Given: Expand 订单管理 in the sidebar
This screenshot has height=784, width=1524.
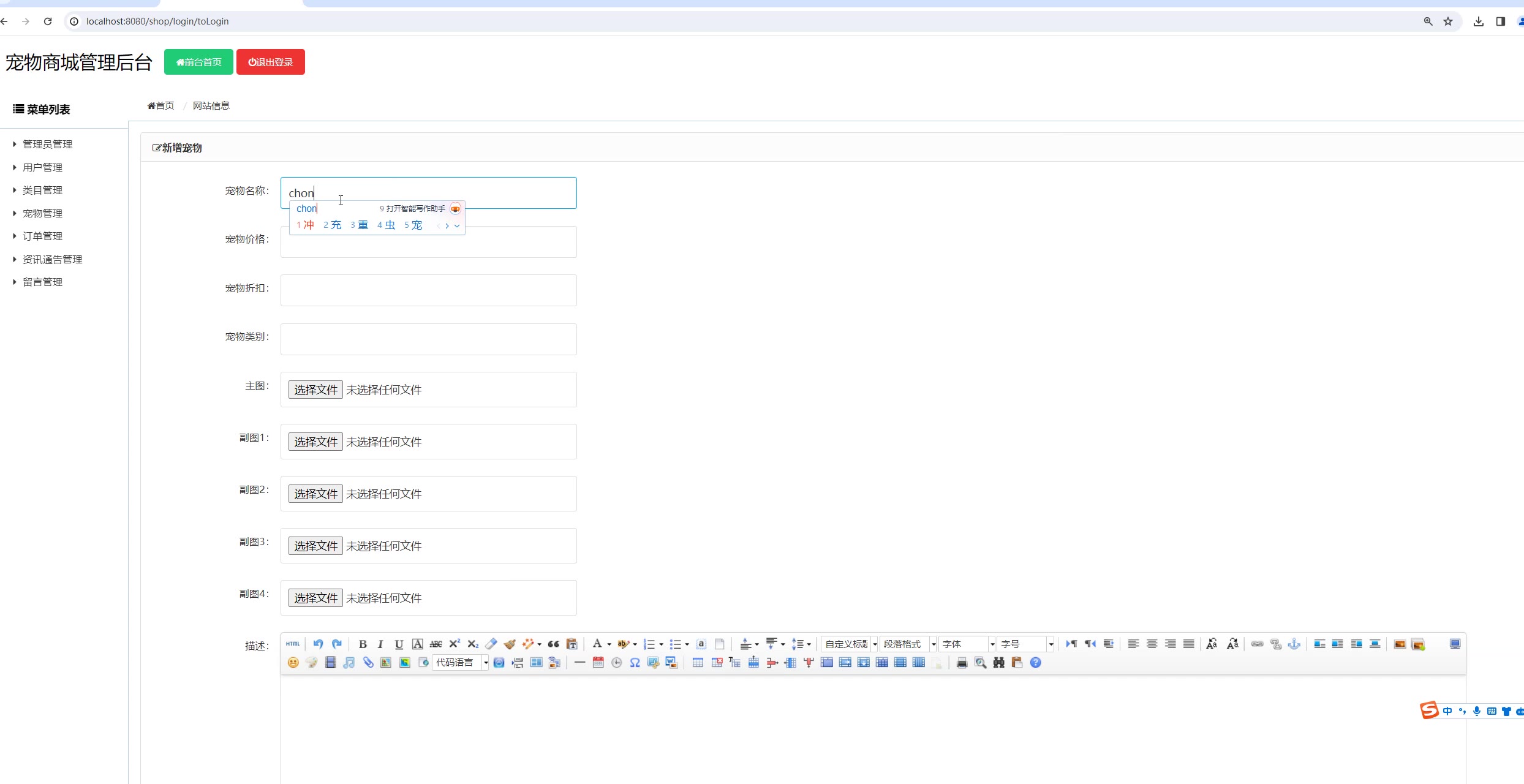Looking at the screenshot, I should [x=43, y=236].
